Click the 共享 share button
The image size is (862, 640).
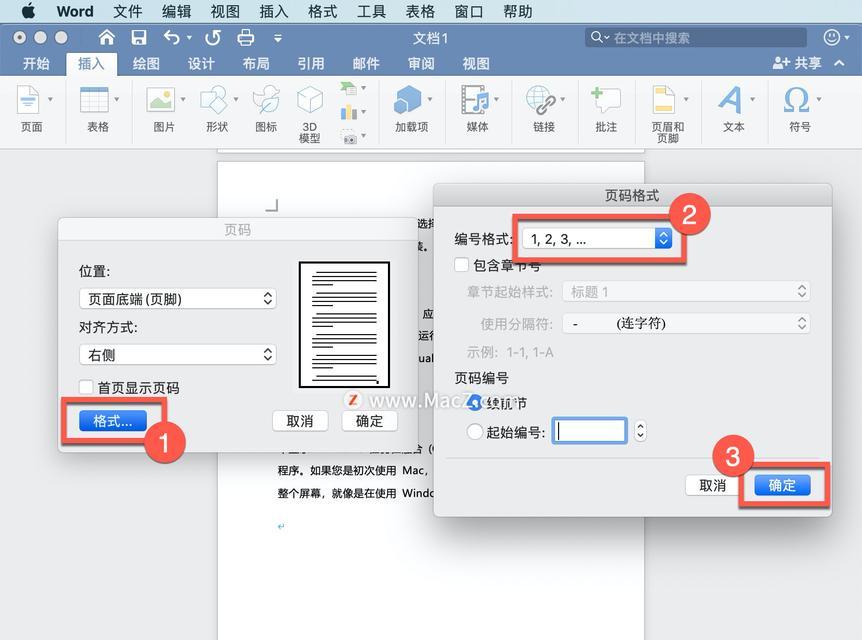coord(797,63)
